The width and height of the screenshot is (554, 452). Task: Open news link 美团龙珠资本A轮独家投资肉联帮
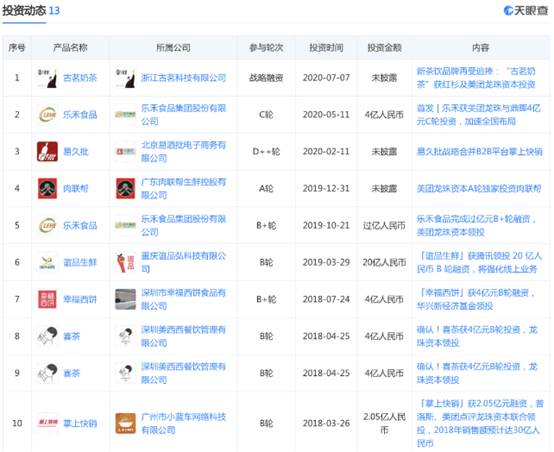click(479, 188)
